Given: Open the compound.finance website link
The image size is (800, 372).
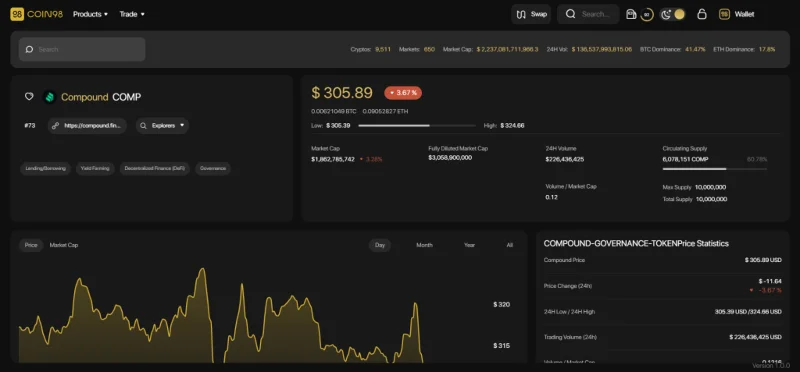Looking at the screenshot, I should [x=87, y=126].
